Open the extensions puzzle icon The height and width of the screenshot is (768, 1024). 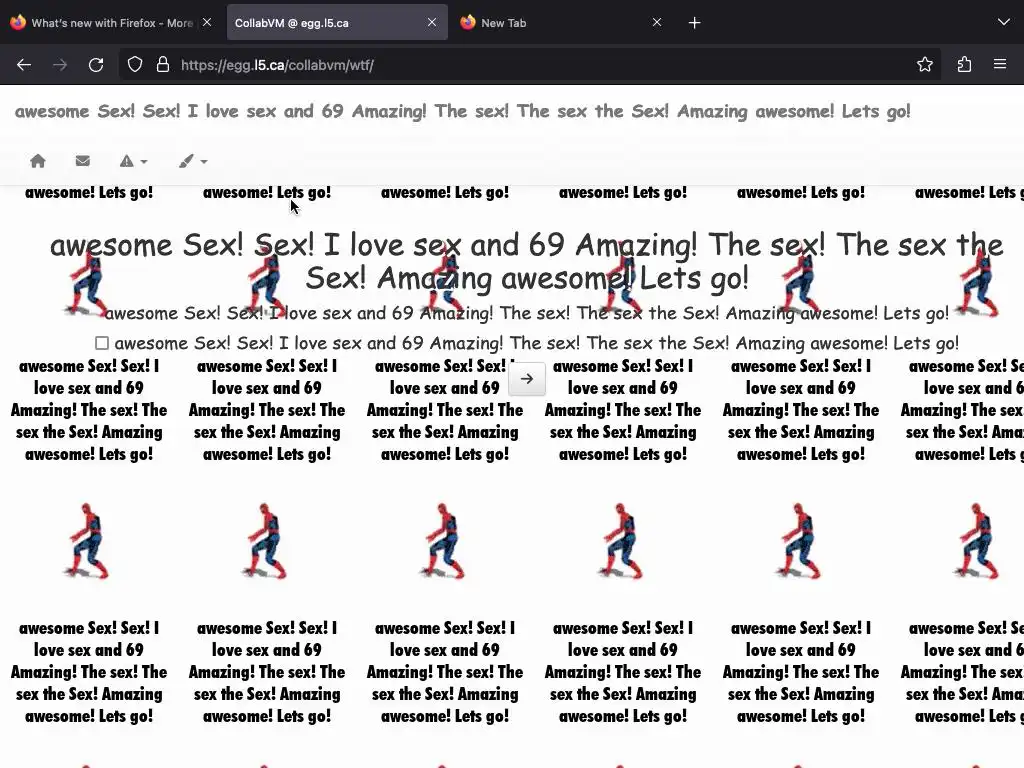pyautogui.click(x=964, y=64)
